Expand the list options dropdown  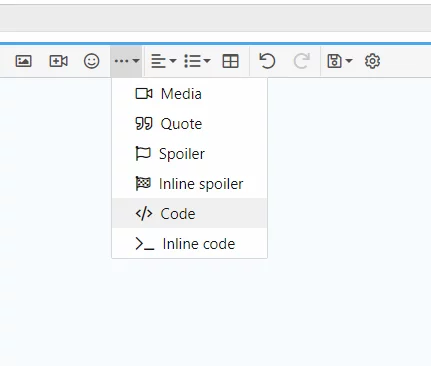coord(197,61)
